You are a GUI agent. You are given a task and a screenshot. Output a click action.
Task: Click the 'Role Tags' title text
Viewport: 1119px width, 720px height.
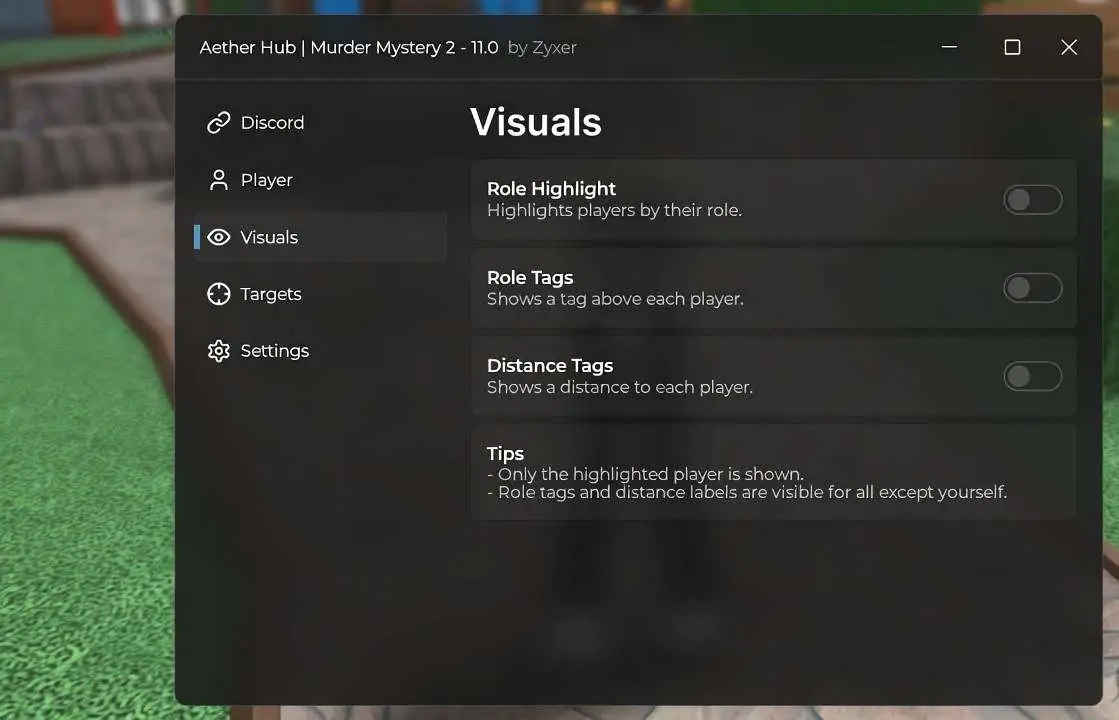(530, 277)
